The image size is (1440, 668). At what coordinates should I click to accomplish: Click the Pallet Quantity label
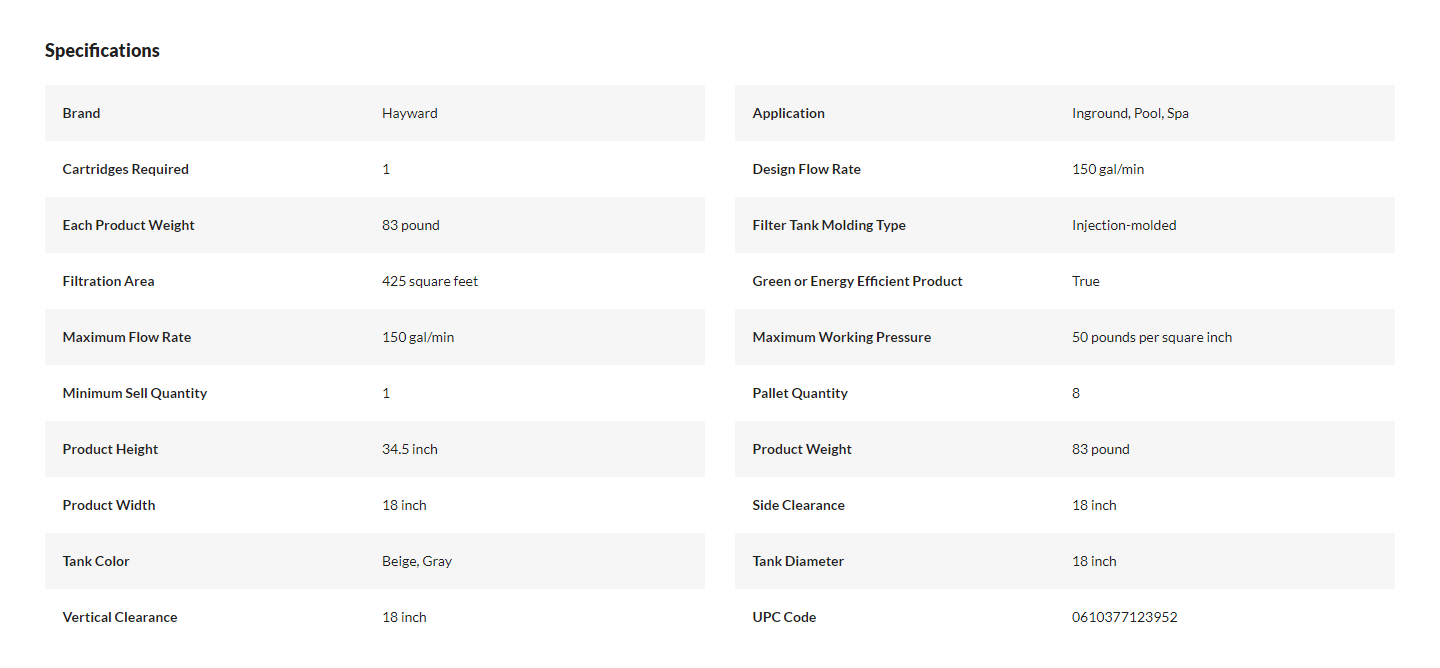[800, 393]
